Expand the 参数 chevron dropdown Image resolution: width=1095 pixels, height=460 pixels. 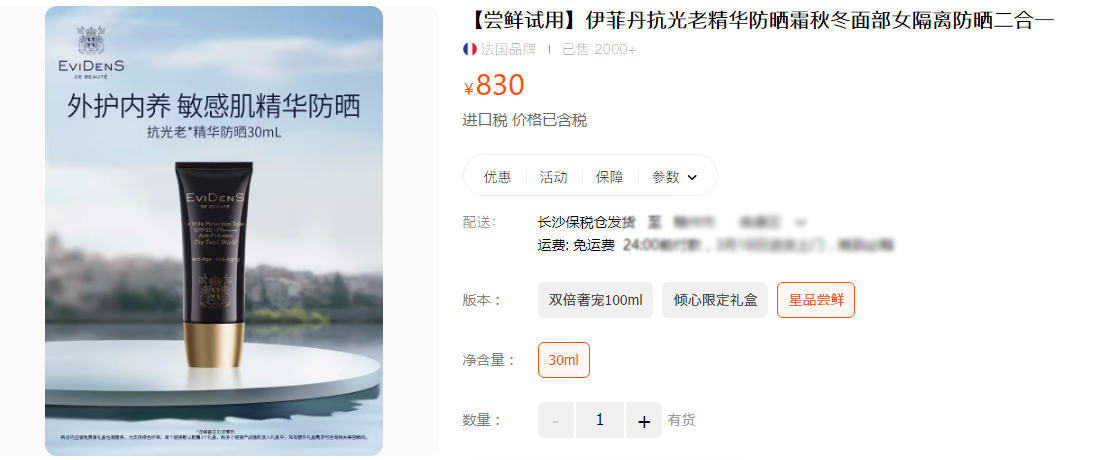coord(692,177)
